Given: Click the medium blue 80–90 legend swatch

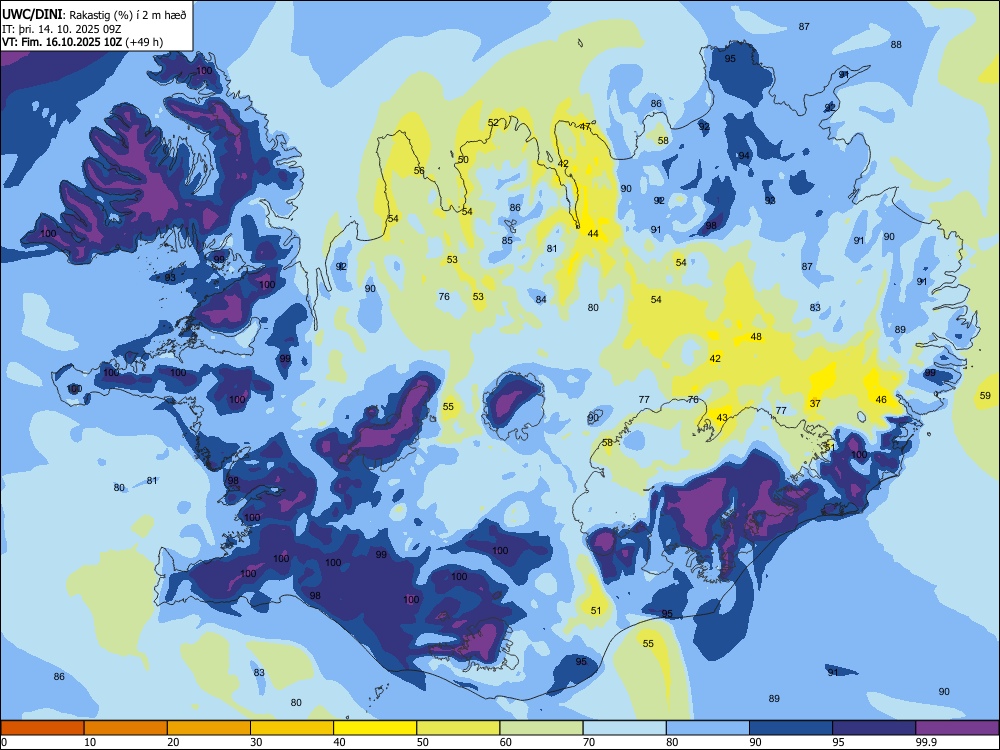Looking at the screenshot, I should pos(708,728).
